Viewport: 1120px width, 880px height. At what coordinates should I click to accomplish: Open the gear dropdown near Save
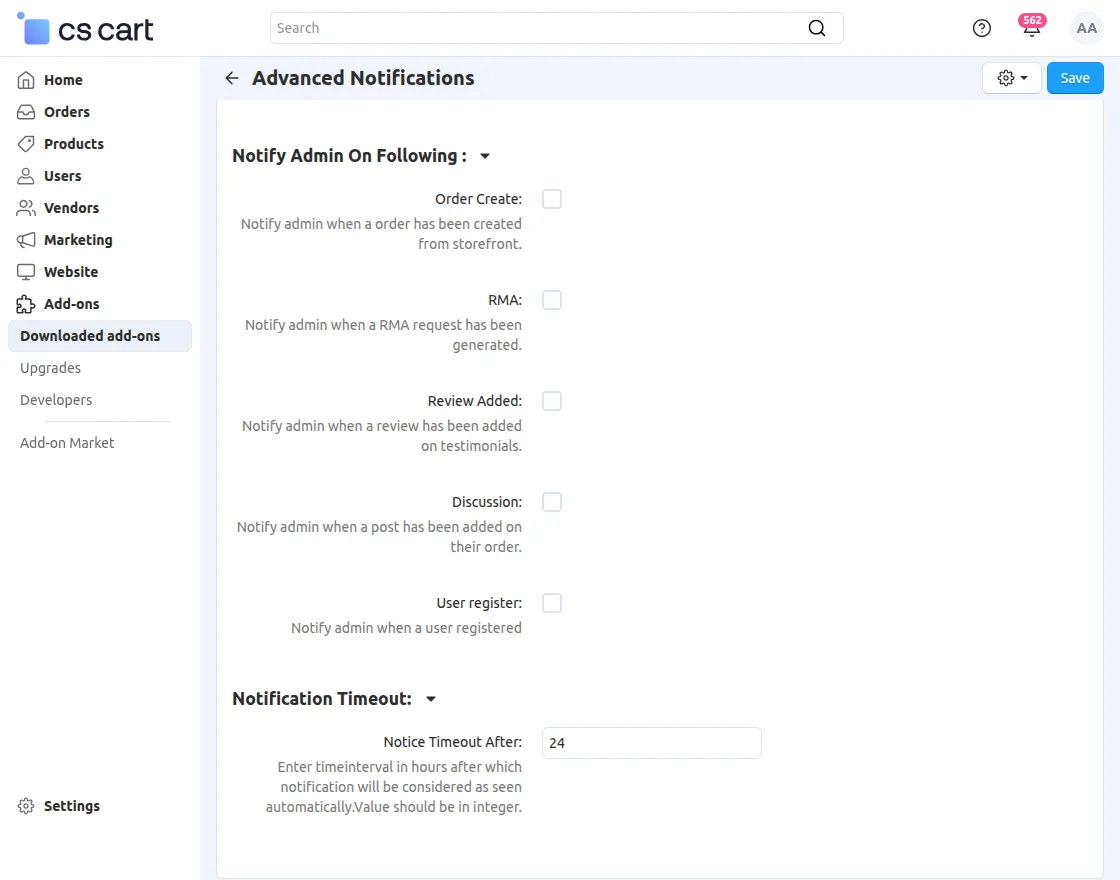click(x=1011, y=77)
